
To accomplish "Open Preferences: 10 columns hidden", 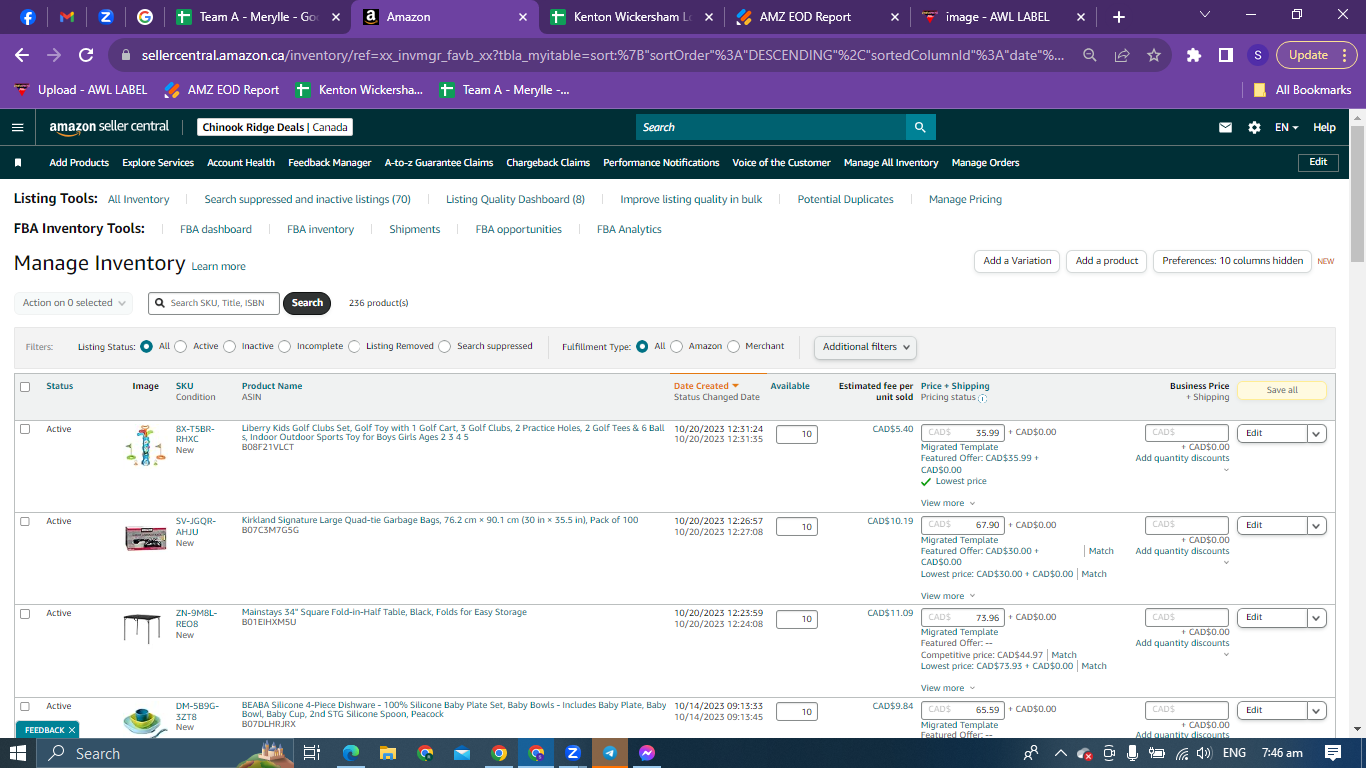I will click(1232, 261).
